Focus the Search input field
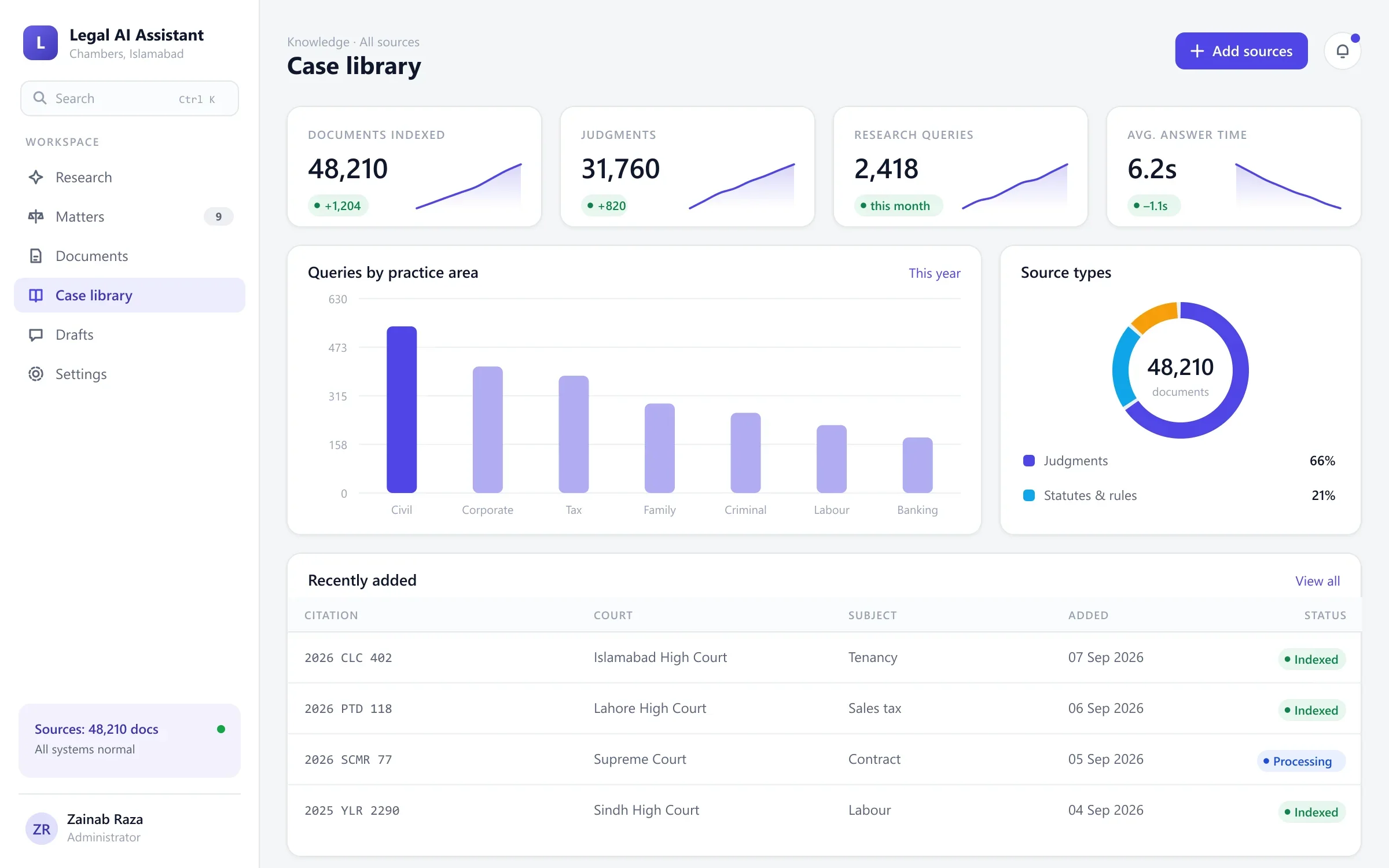Viewport: 1389px width, 868px height. pyautogui.click(x=130, y=98)
